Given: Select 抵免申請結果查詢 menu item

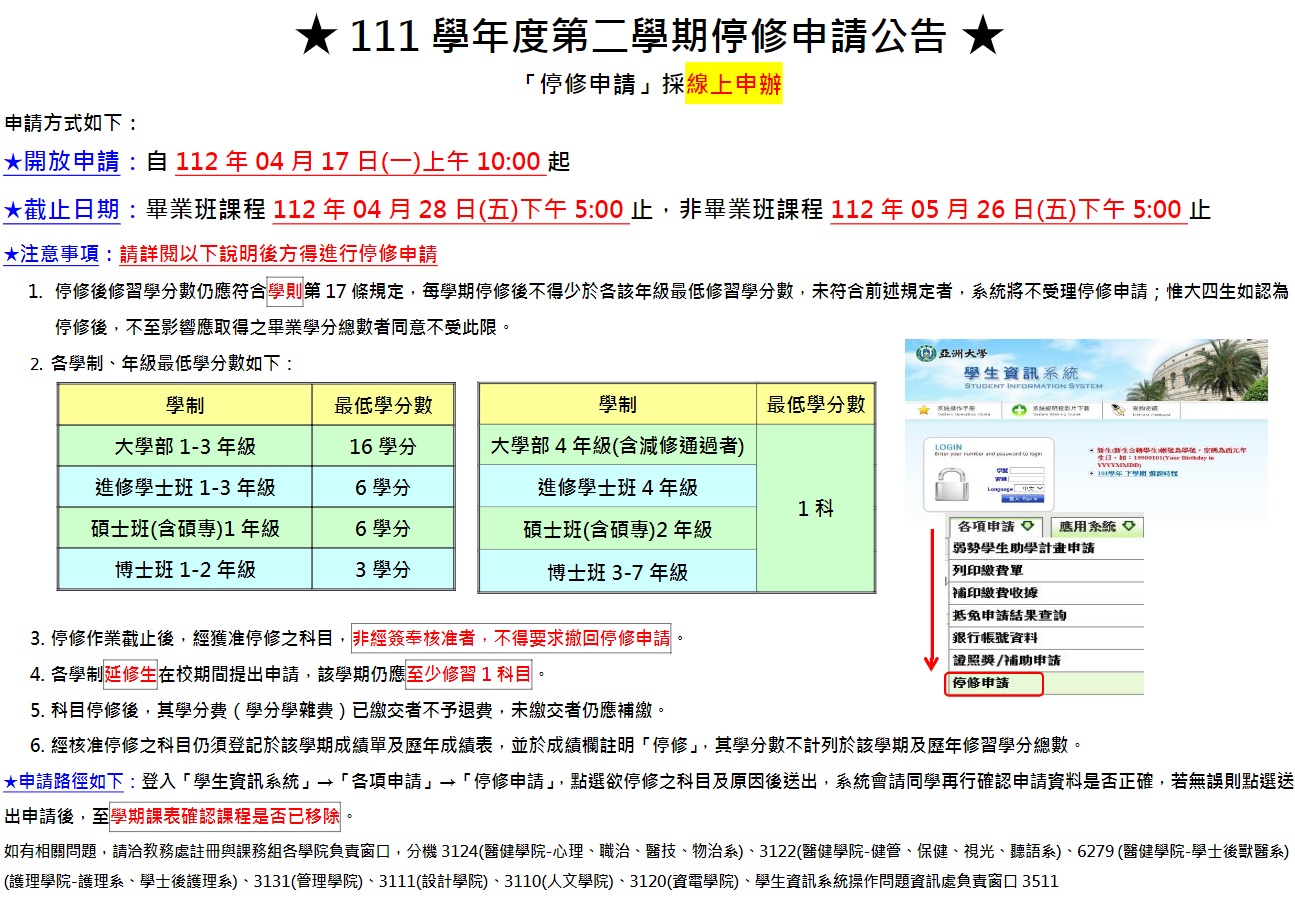Looking at the screenshot, I should click(1044, 615).
